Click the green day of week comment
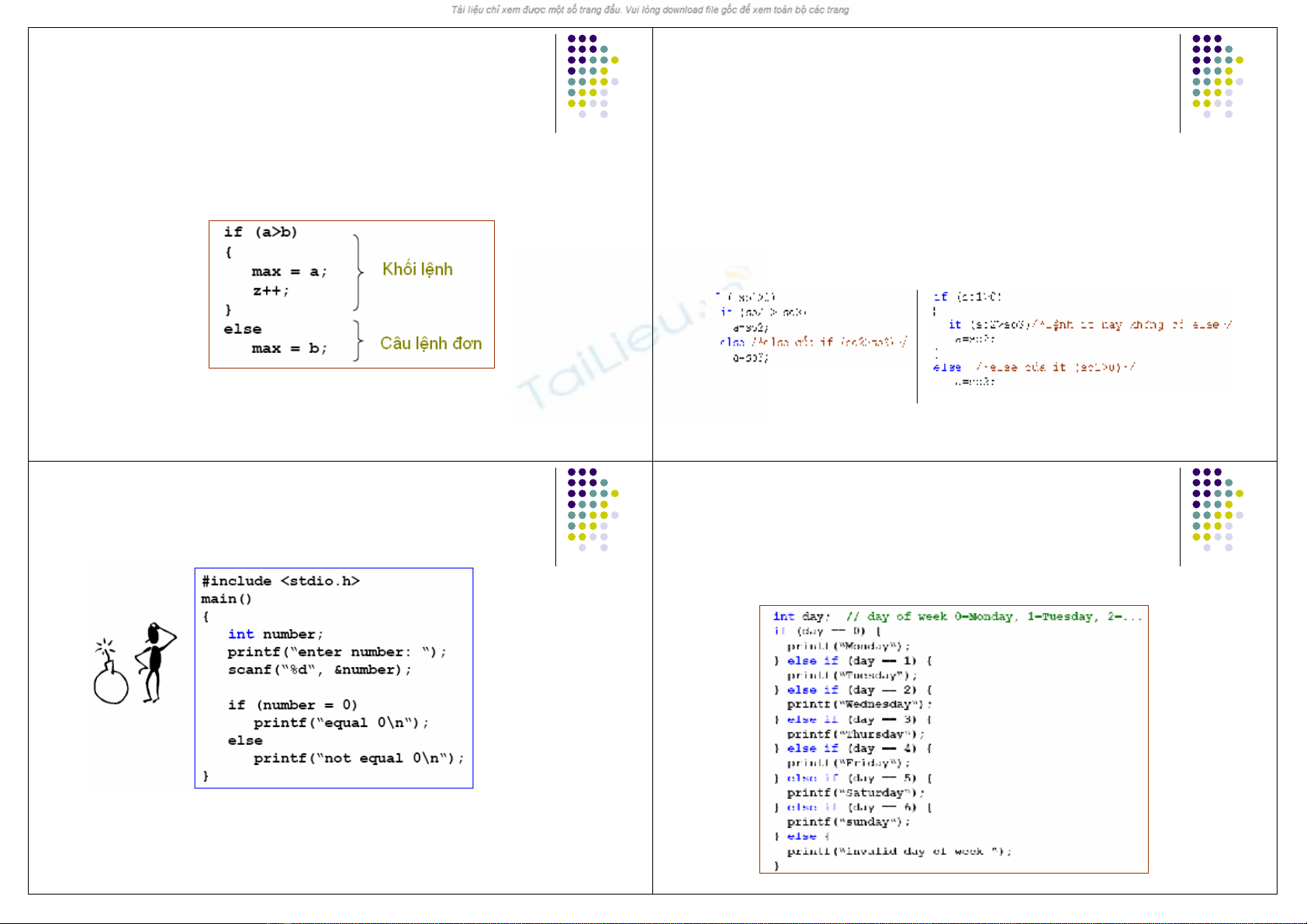This screenshot has height=924, width=1307. click(x=993, y=617)
